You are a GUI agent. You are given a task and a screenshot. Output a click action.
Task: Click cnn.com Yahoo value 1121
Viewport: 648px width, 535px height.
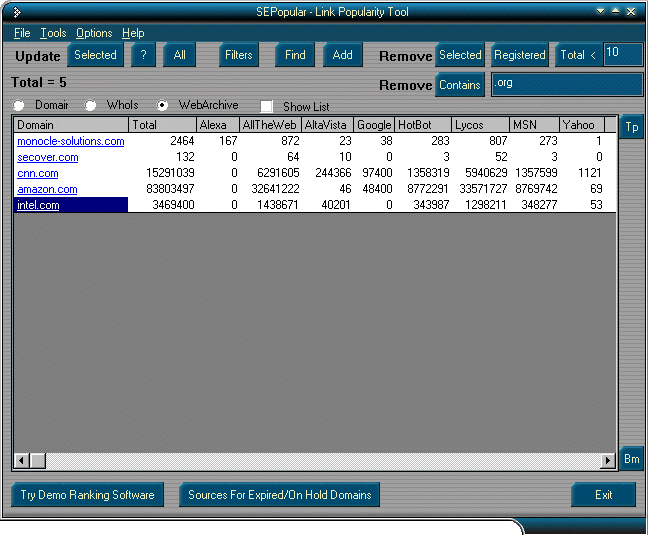[590, 173]
